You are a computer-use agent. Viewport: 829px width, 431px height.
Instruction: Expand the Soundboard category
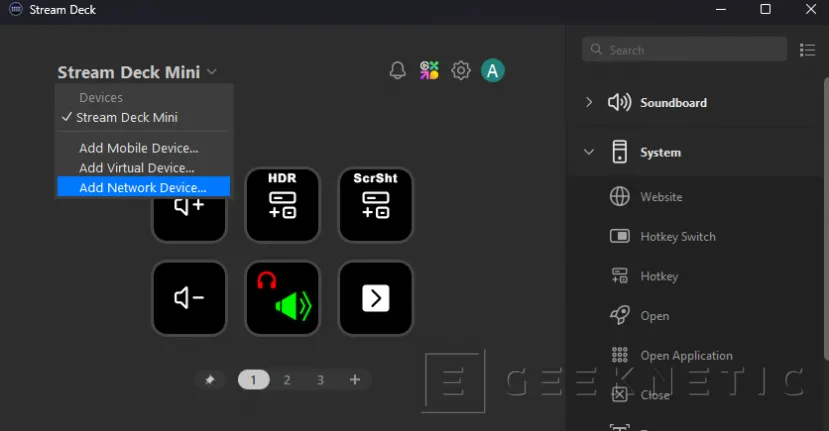click(589, 102)
